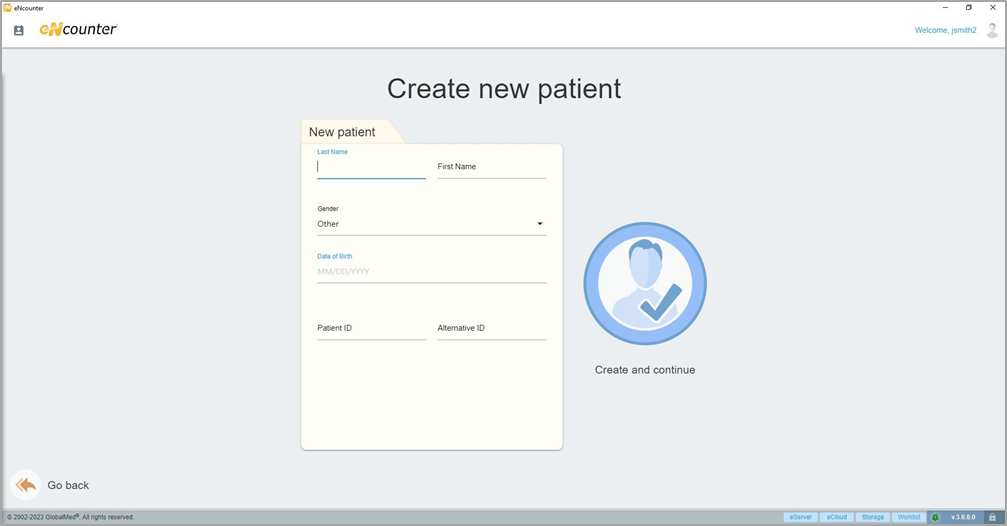1007x526 pixels.
Task: Click the Date of Birth field
Action: (x=431, y=271)
